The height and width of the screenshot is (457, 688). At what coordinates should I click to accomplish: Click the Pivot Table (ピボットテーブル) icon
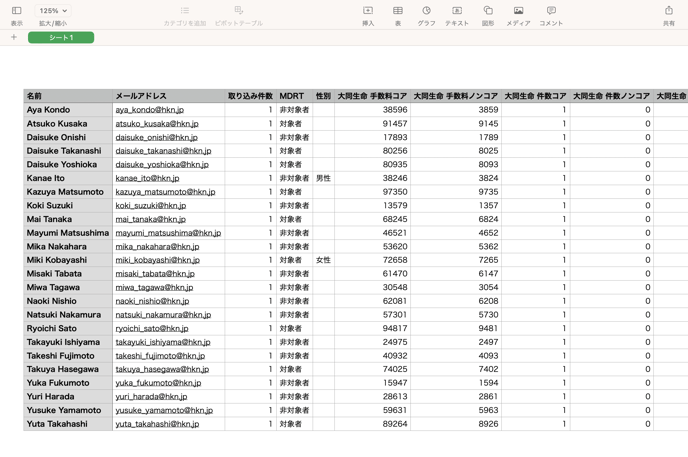click(239, 11)
